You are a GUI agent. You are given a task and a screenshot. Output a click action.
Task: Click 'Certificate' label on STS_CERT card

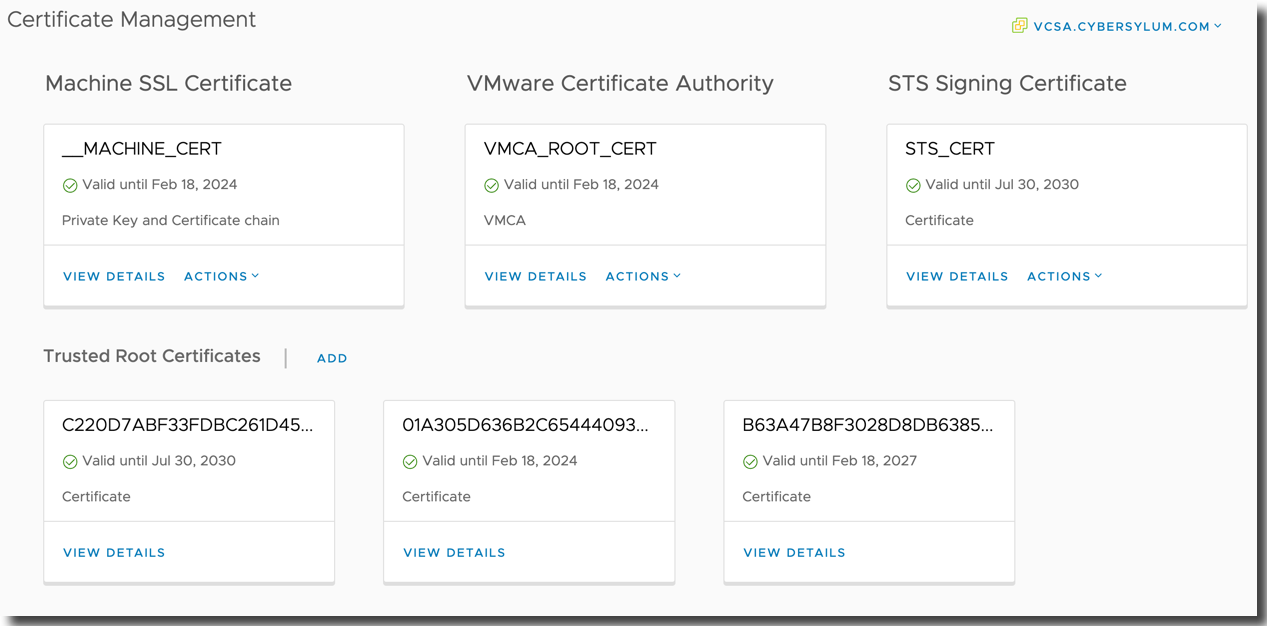(939, 220)
